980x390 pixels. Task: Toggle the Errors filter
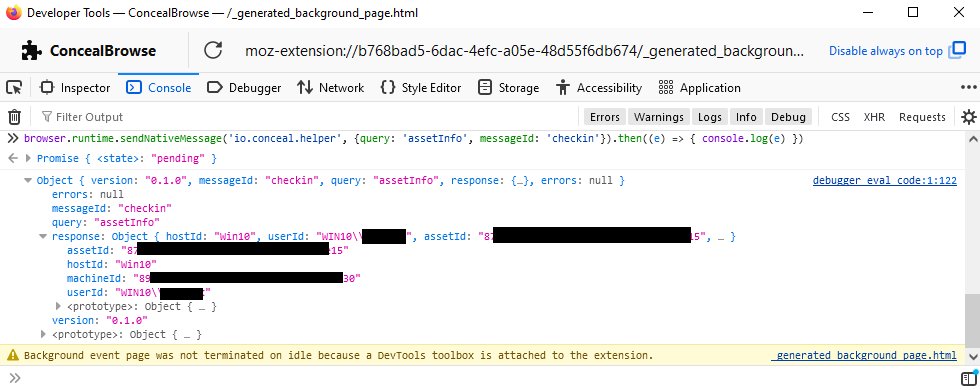[604, 117]
